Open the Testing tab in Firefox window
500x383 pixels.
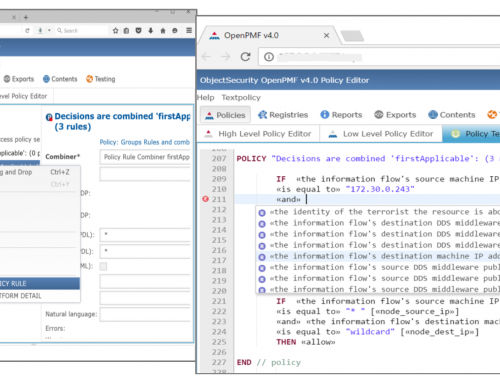point(101,79)
